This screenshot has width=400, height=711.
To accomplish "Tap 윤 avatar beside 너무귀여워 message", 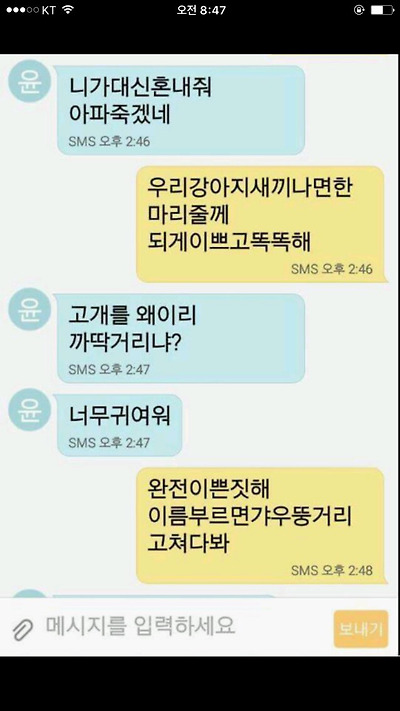I will click(29, 409).
